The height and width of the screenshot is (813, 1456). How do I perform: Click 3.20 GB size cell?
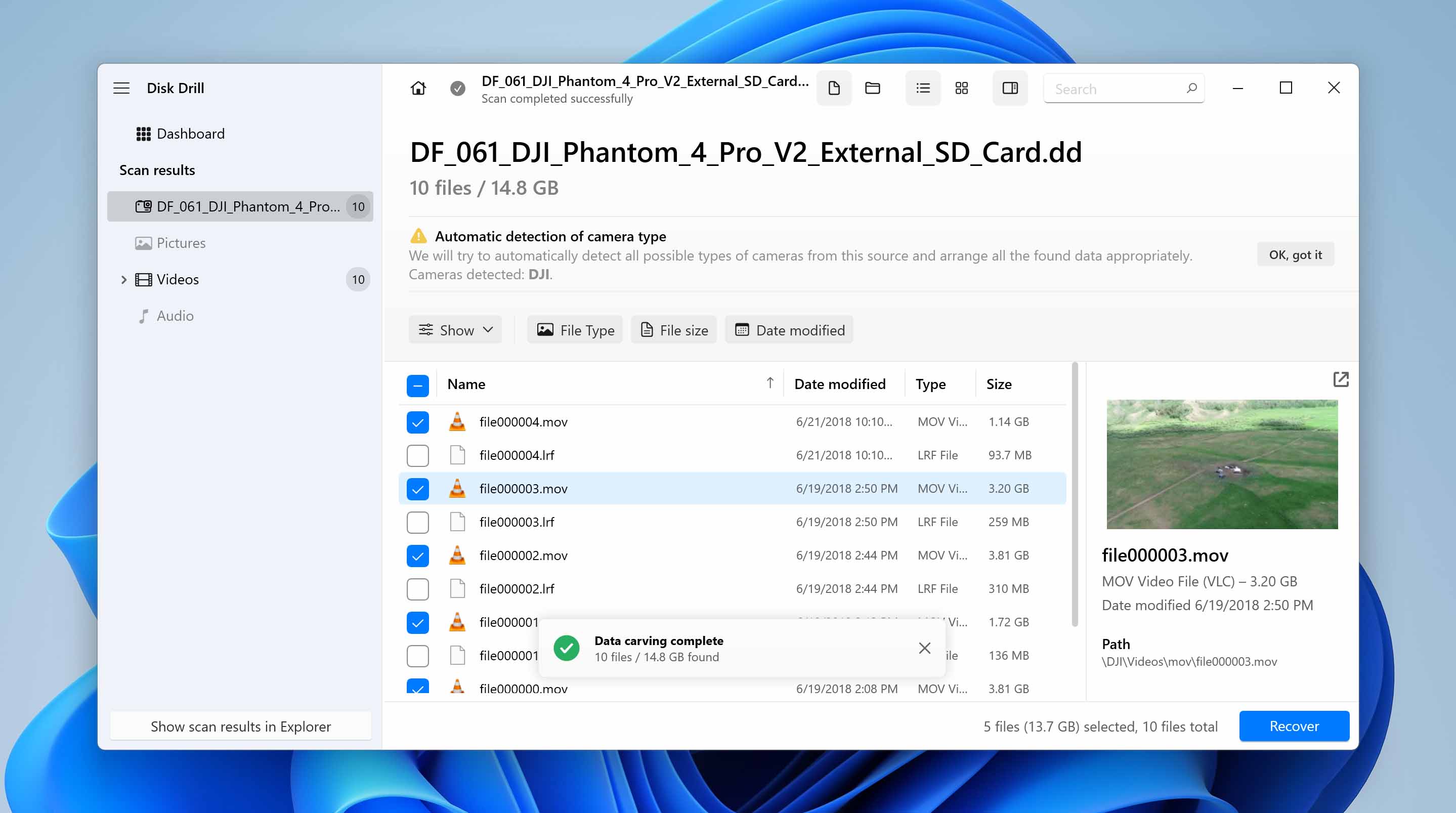[x=1008, y=489]
